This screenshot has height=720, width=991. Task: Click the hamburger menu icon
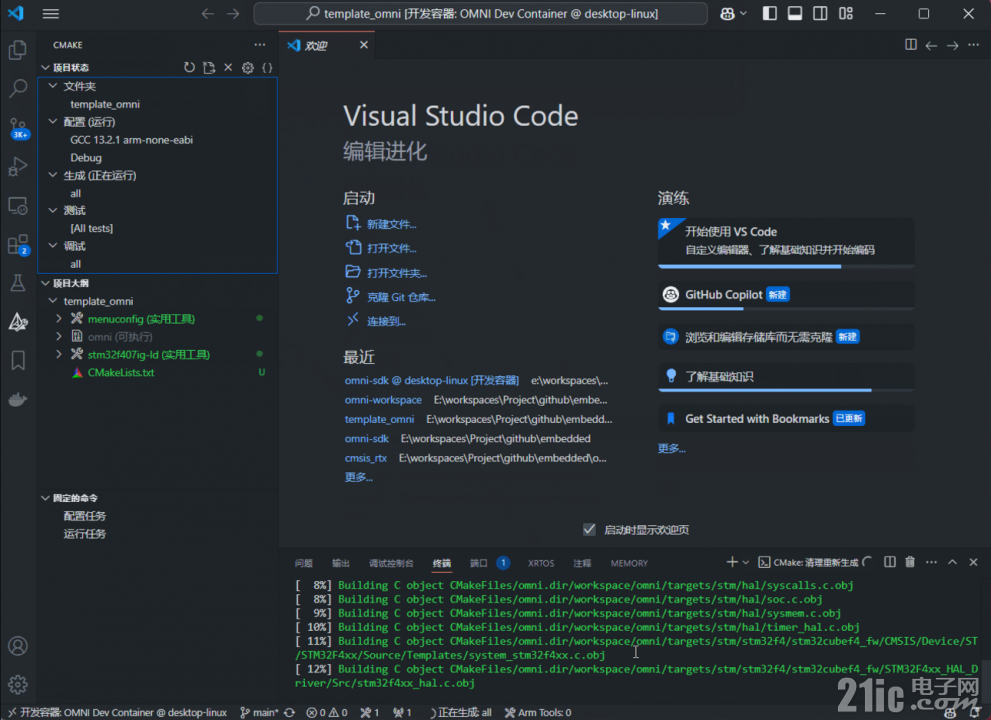pos(51,13)
